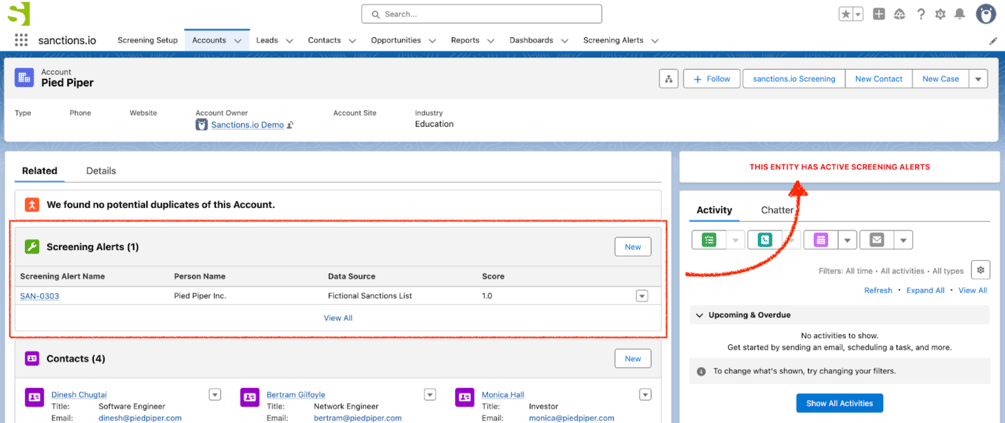Click the Follow button
The image size is (1005, 423).
point(711,79)
